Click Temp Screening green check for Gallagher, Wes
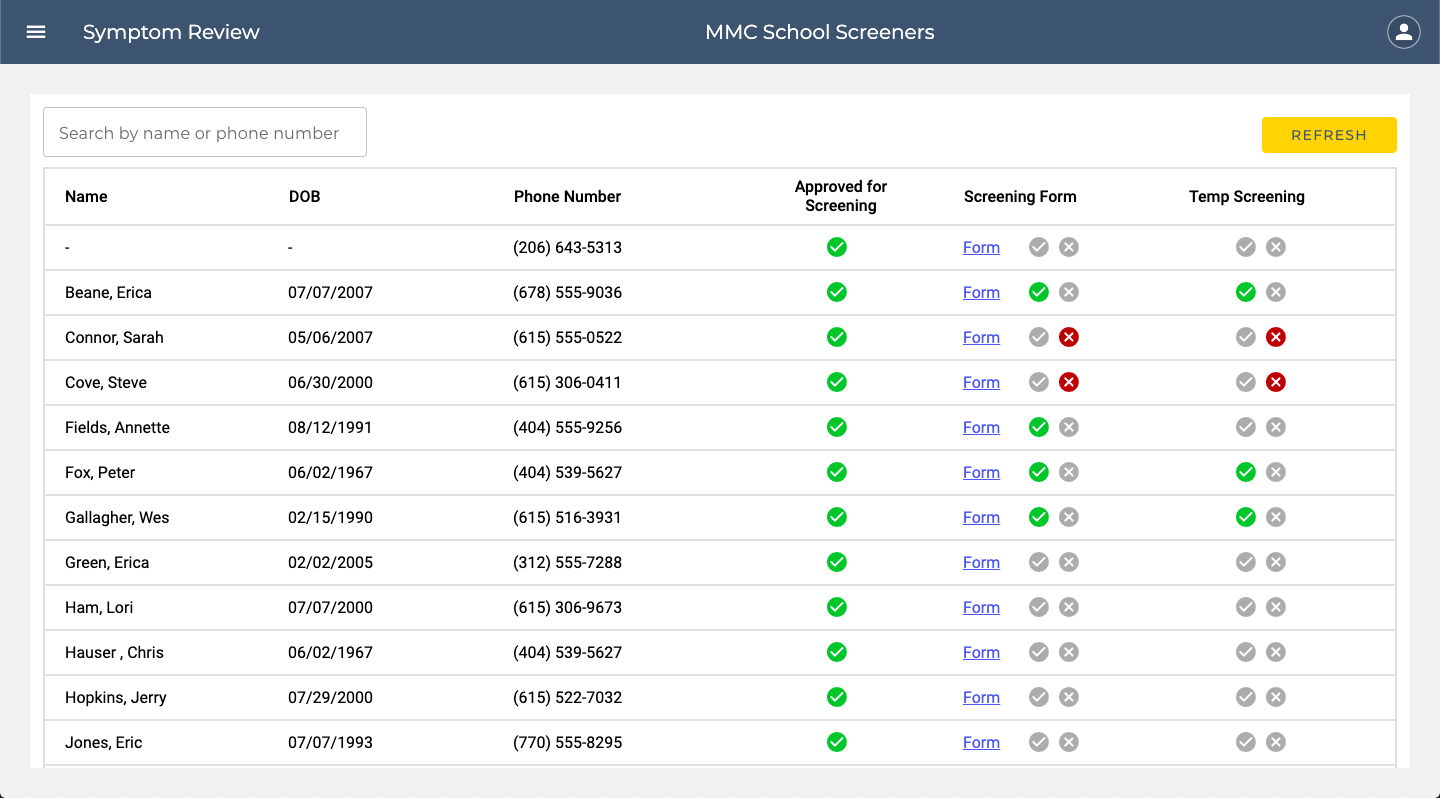Viewport: 1440px width, 798px height. [1246, 517]
